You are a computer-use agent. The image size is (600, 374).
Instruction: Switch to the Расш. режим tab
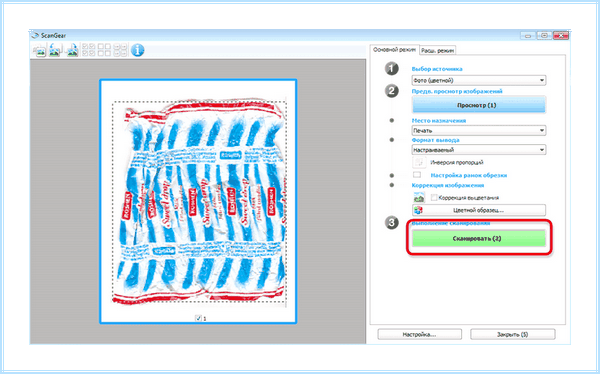point(437,51)
